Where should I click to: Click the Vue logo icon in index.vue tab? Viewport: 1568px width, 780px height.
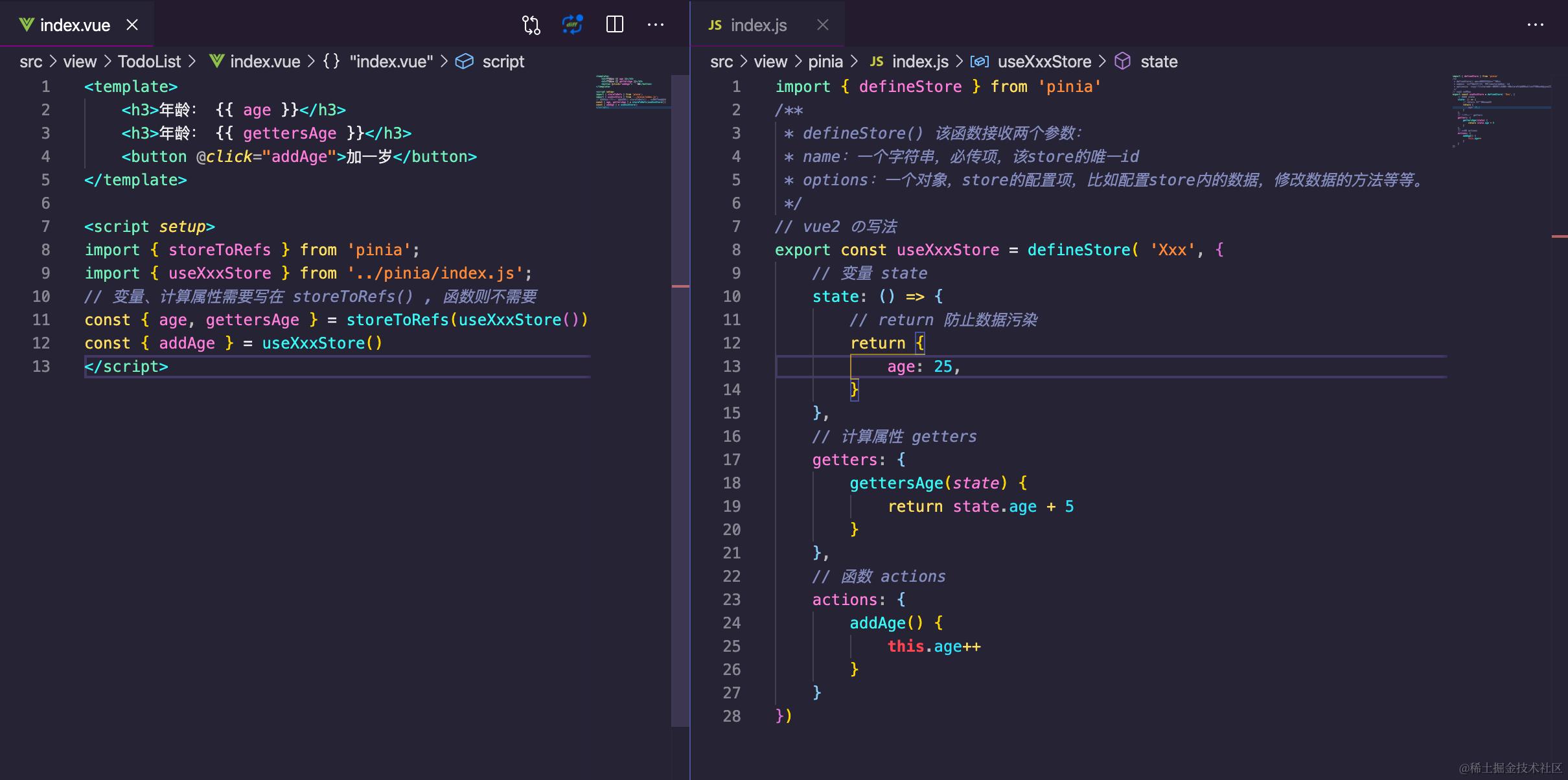[x=27, y=25]
